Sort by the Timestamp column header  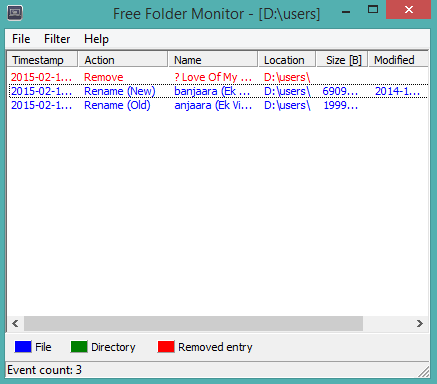click(42, 60)
